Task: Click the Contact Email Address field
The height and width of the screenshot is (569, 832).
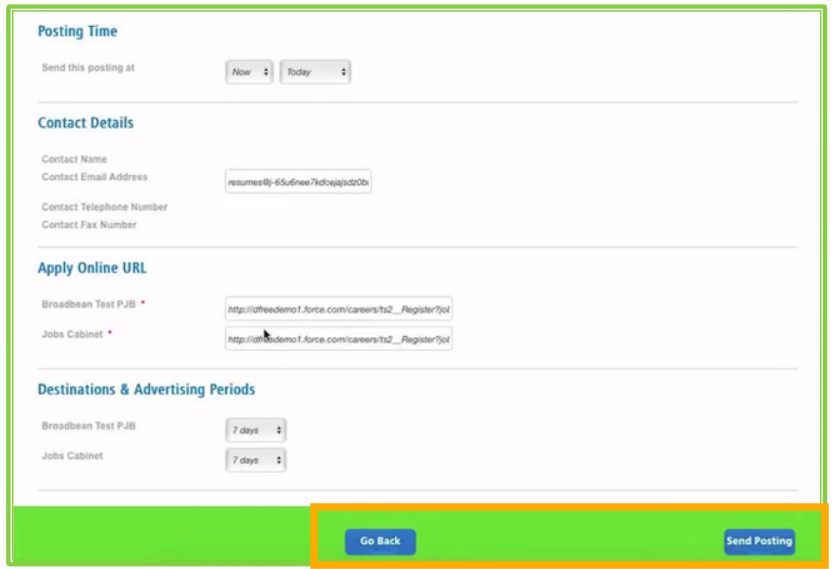Action: click(x=298, y=182)
